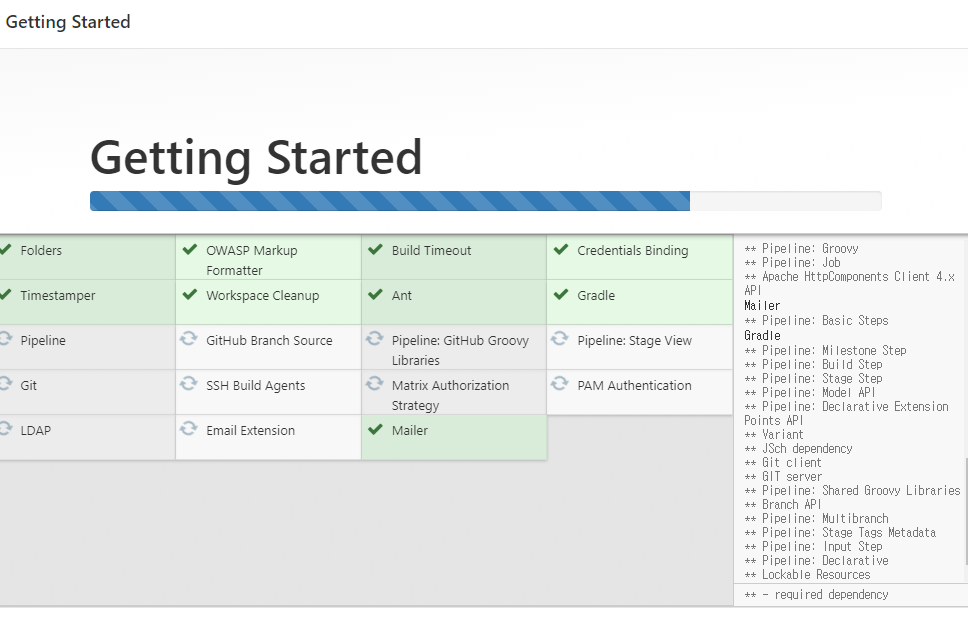The image size is (968, 635).
Task: Select the Timestamper plugin label
Action: (x=58, y=296)
